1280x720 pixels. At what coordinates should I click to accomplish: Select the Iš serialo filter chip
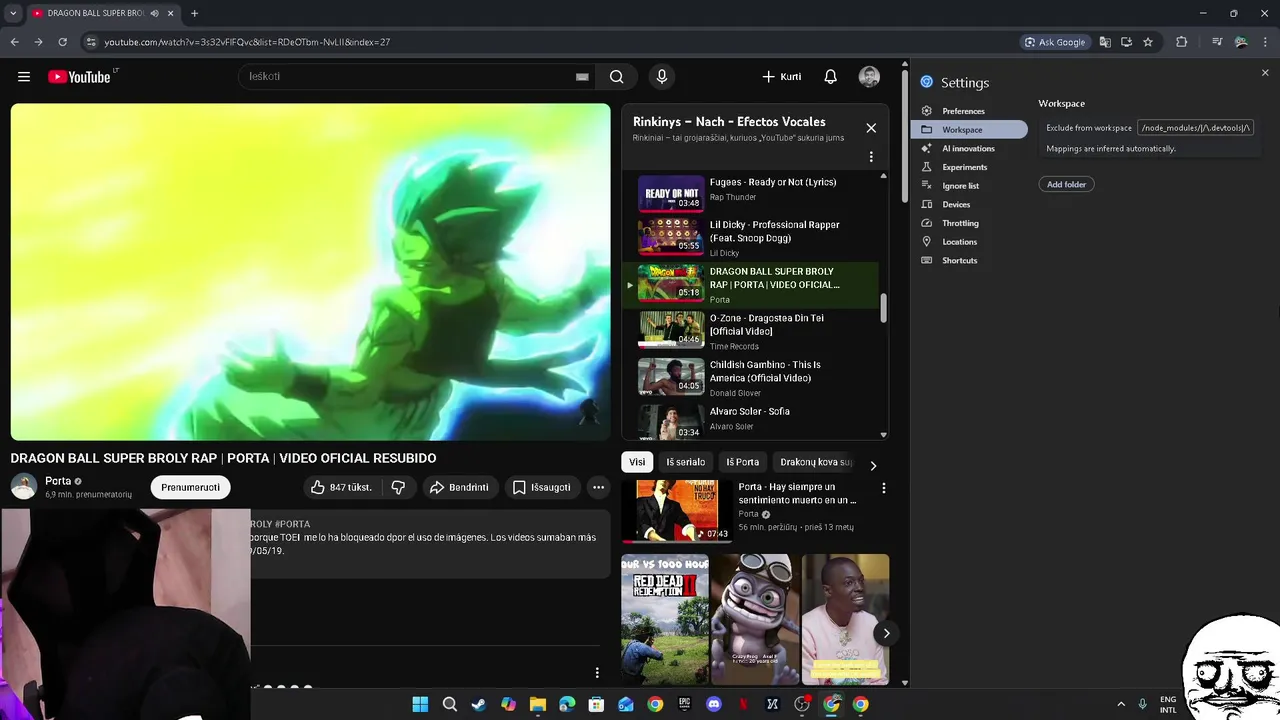686,462
